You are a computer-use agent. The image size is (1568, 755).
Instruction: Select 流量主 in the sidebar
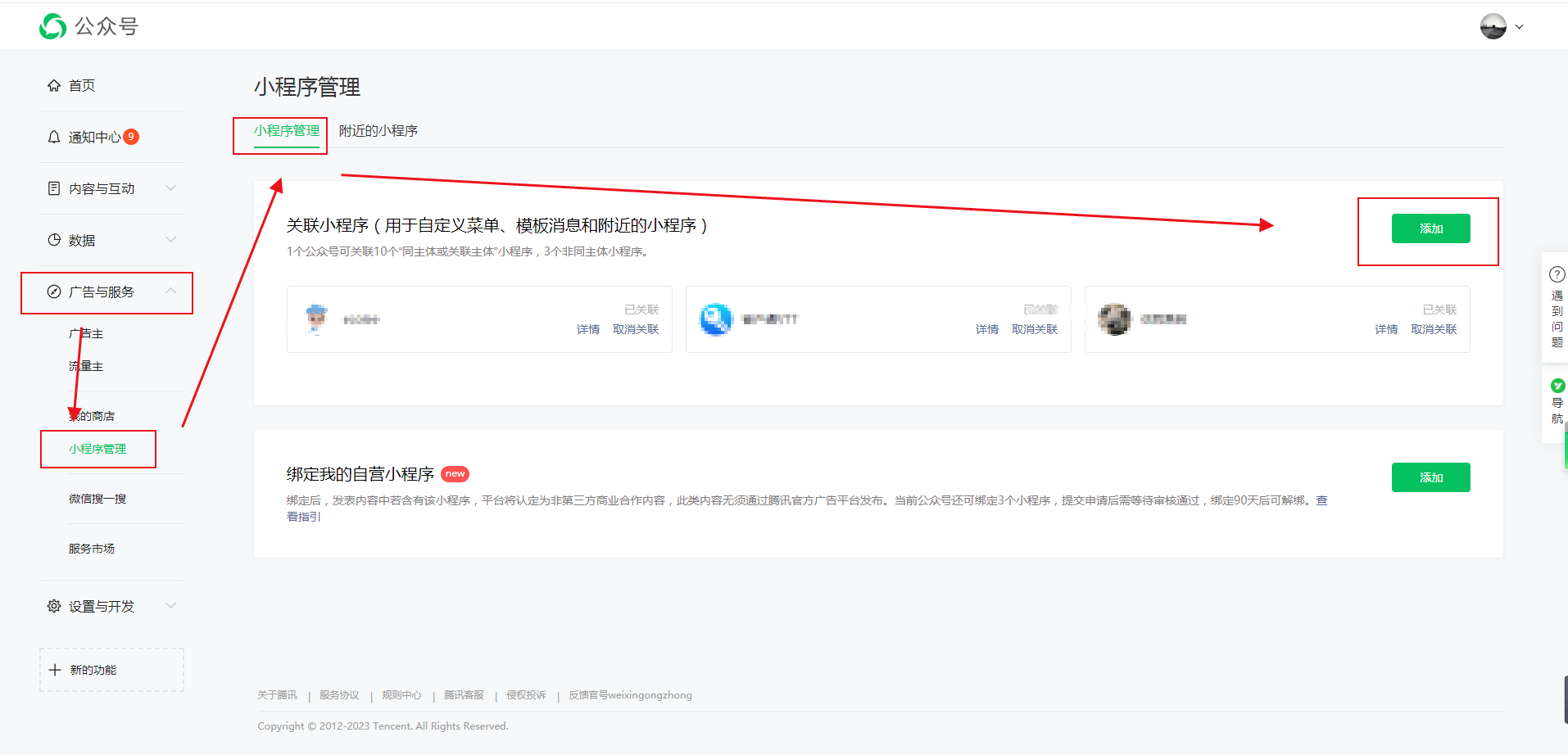86,366
